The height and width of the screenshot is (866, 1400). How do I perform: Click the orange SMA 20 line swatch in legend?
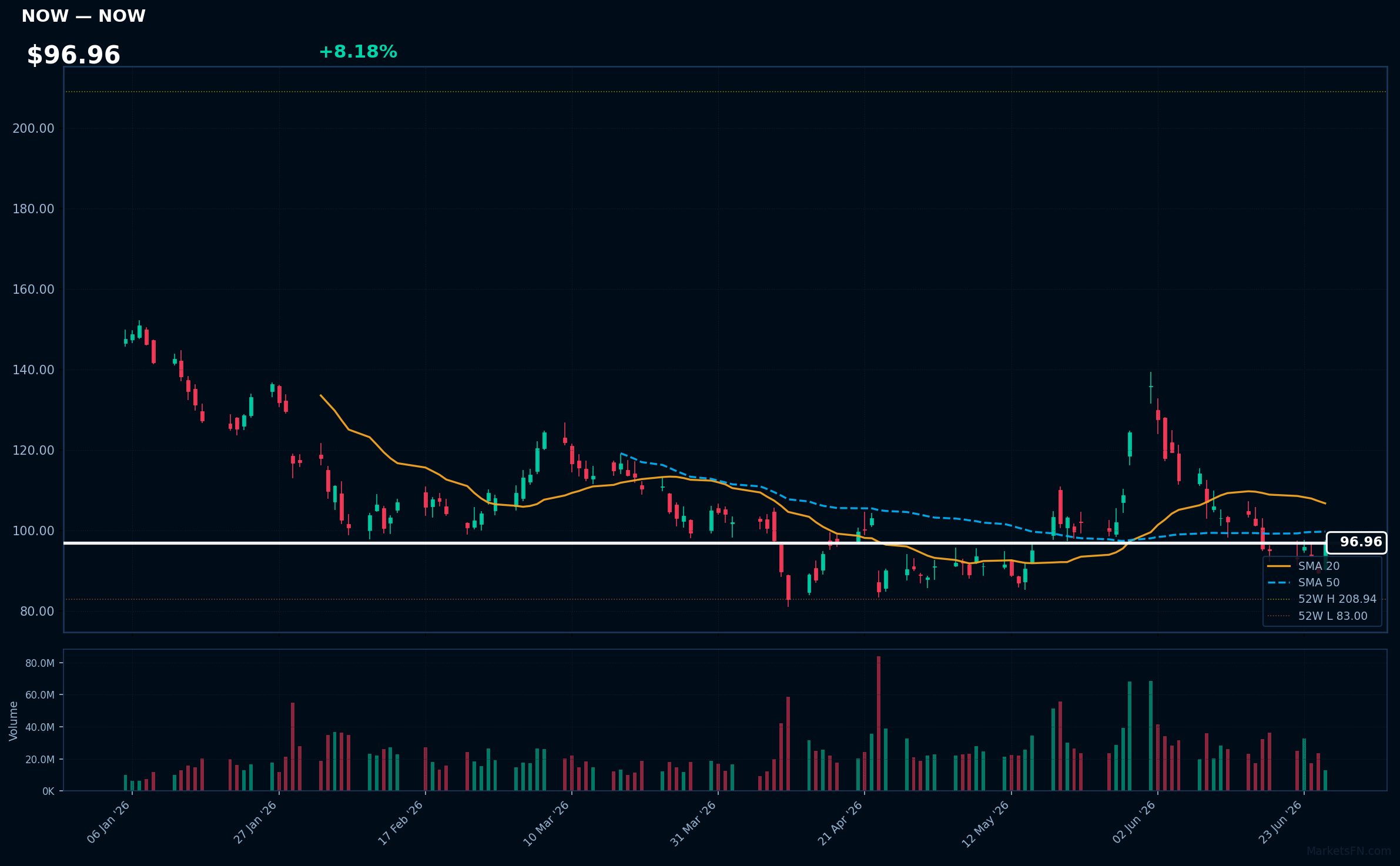1279,566
